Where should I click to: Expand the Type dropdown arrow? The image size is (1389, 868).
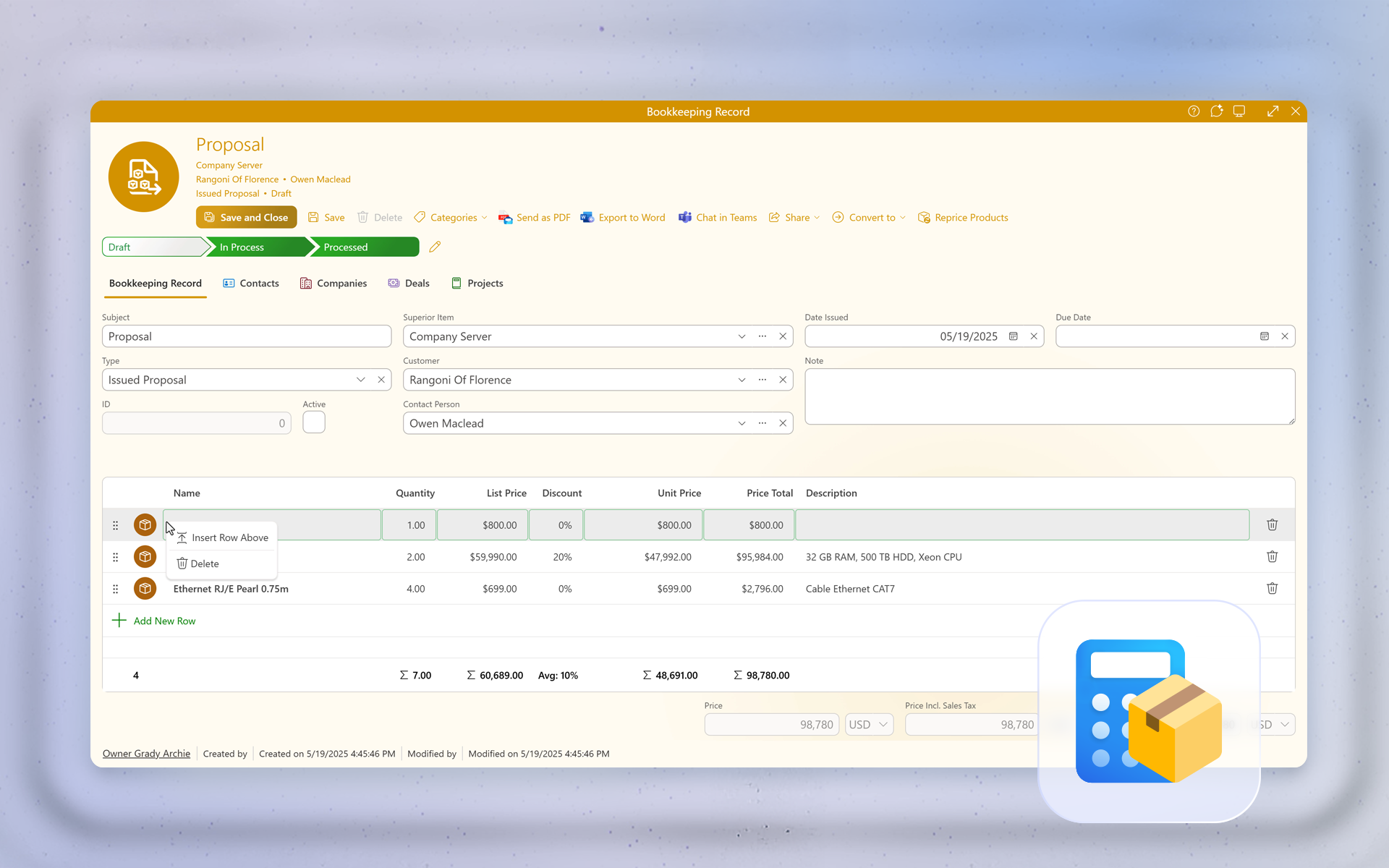(360, 380)
